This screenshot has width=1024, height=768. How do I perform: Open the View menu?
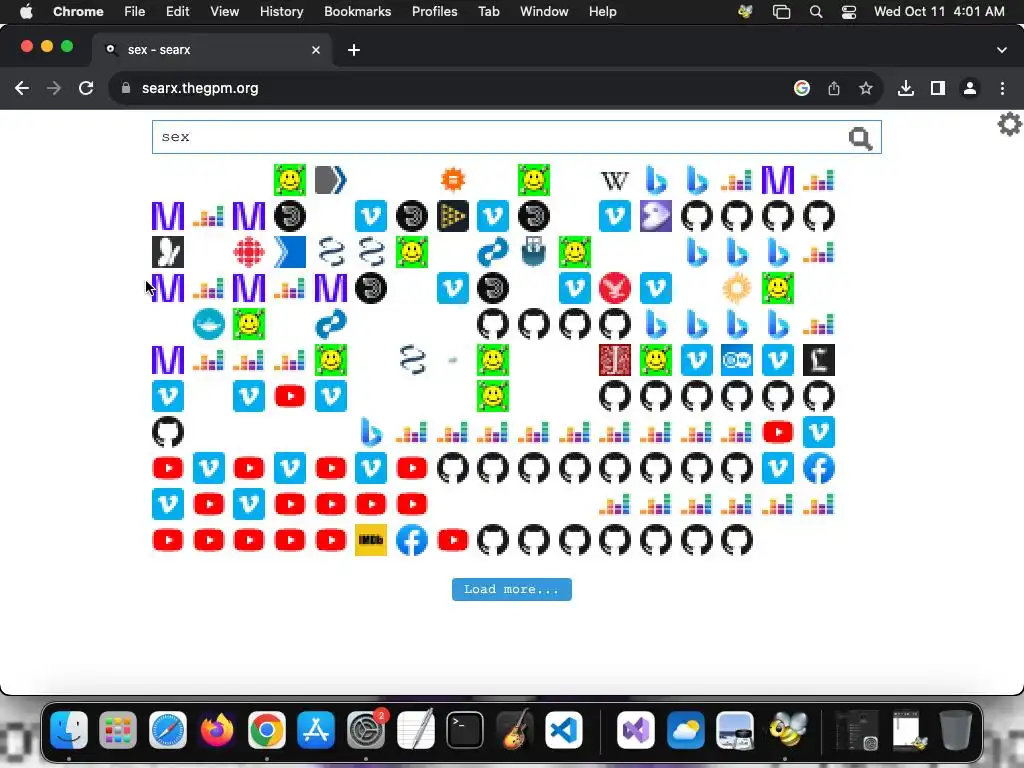[x=224, y=11]
